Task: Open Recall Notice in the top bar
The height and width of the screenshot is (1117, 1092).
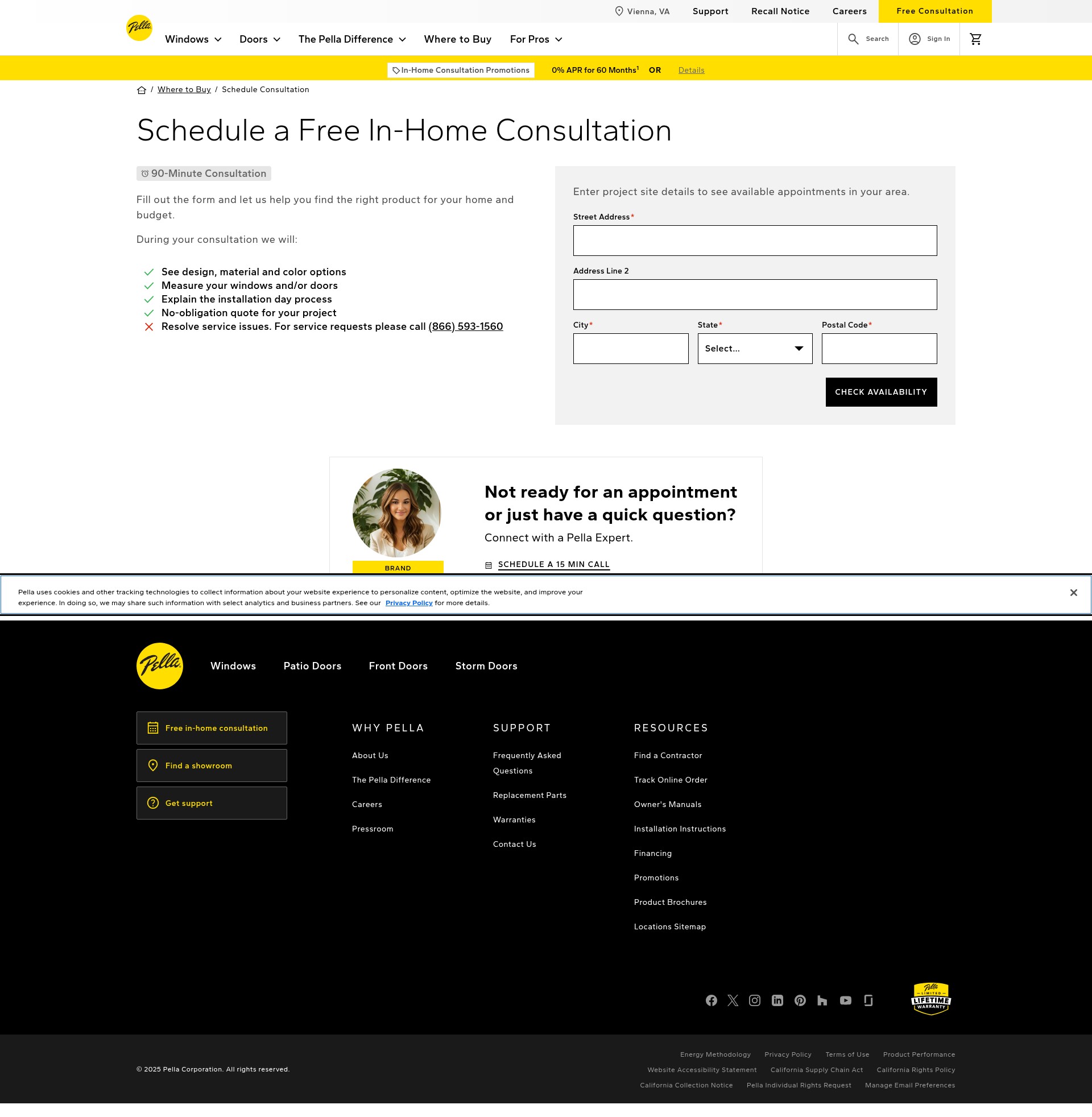Action: point(780,11)
